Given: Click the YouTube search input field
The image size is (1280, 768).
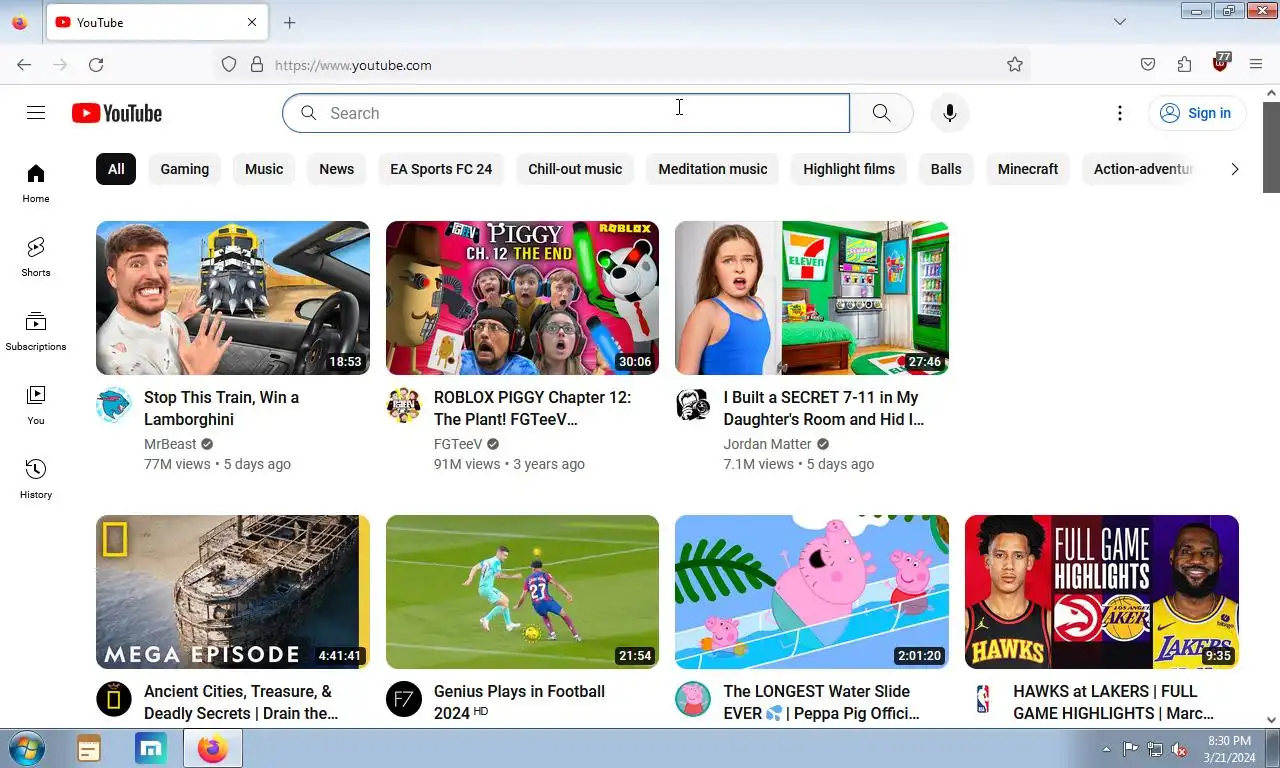Looking at the screenshot, I should click(x=566, y=113).
